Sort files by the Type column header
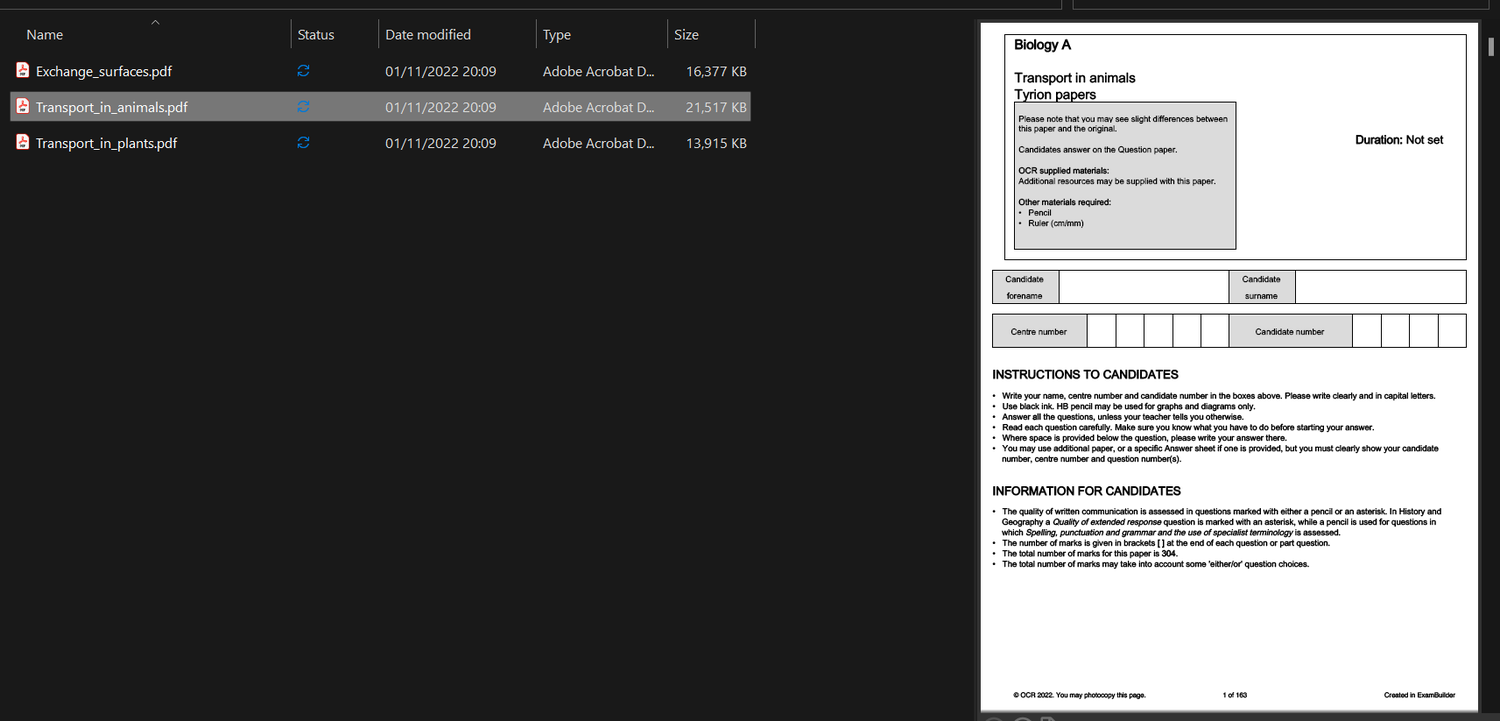This screenshot has width=1500, height=721. (556, 34)
